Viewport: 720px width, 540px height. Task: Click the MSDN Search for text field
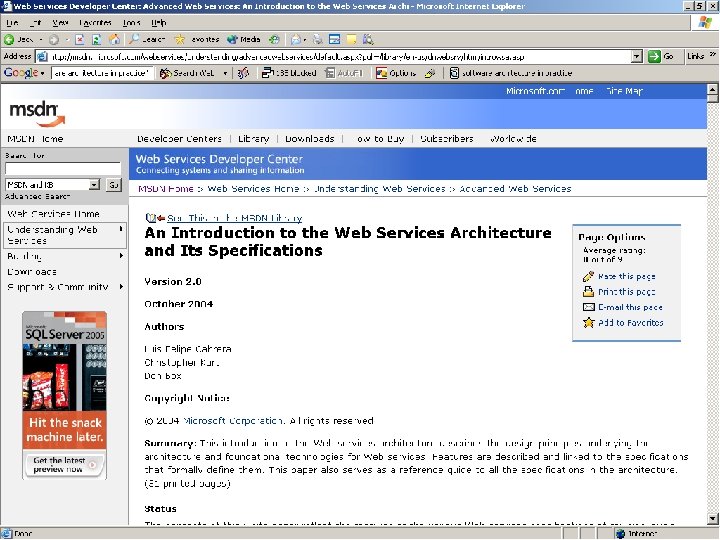click(x=63, y=169)
